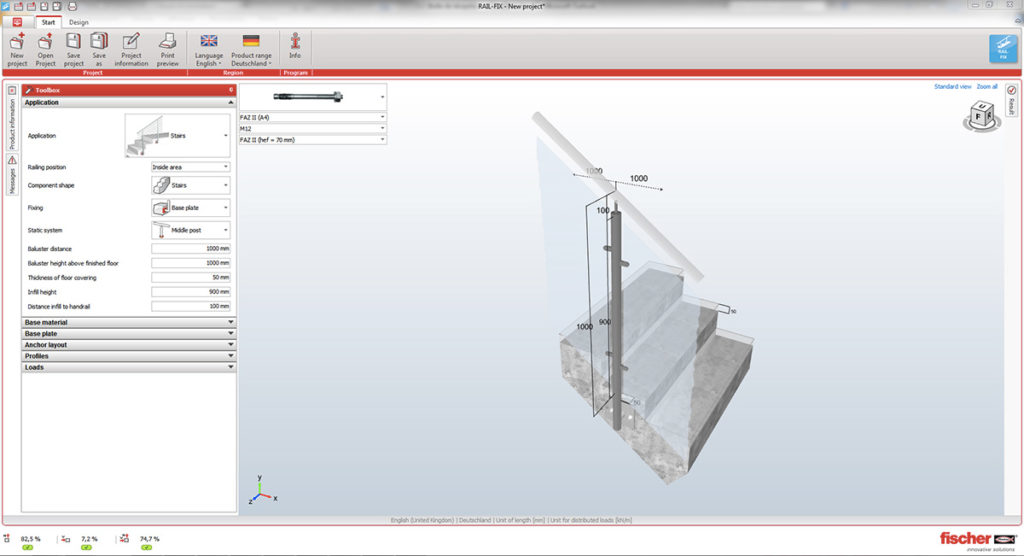
Task: Open Project information from the ribbon
Action: [131, 49]
